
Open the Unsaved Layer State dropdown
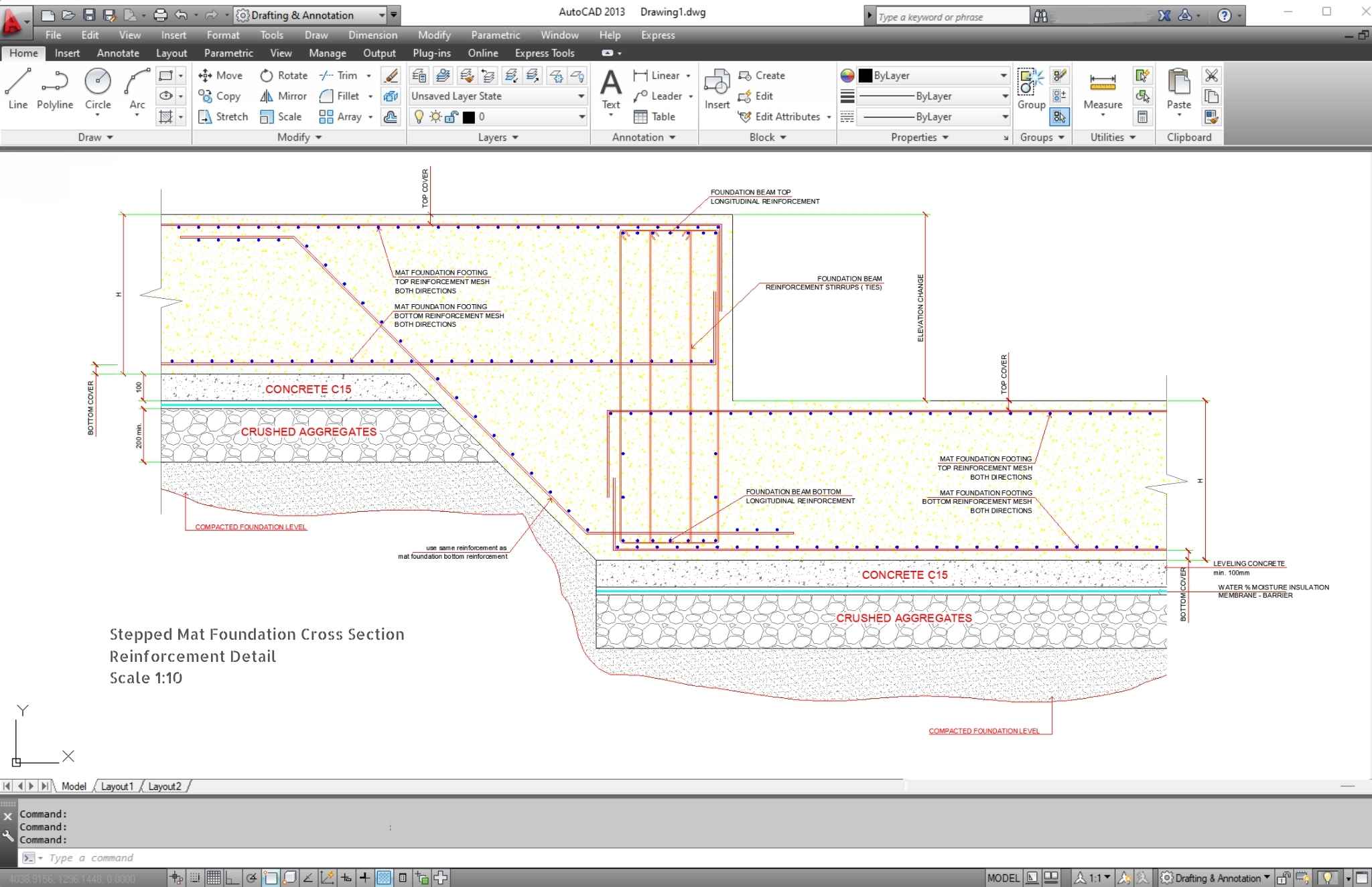[x=498, y=96]
